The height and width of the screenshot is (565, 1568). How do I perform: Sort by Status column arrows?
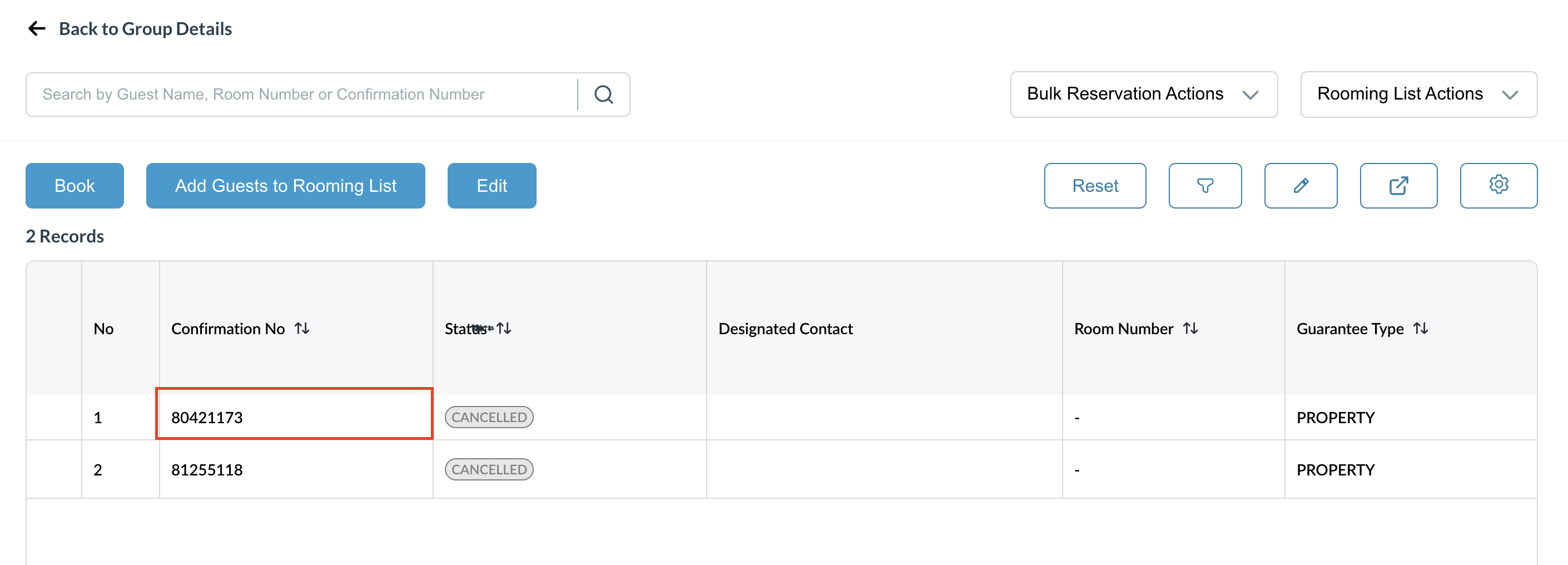tap(504, 329)
